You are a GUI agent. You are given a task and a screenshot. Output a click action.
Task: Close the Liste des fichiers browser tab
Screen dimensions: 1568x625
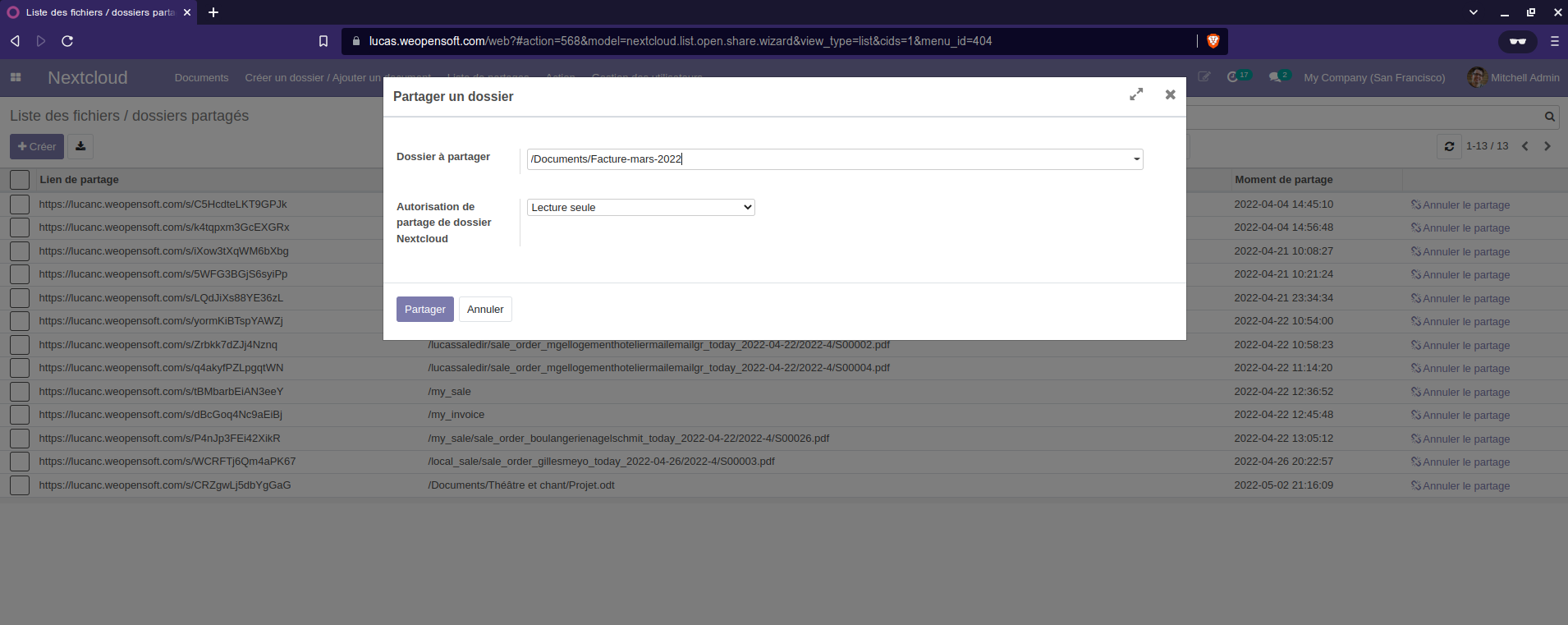coord(187,12)
